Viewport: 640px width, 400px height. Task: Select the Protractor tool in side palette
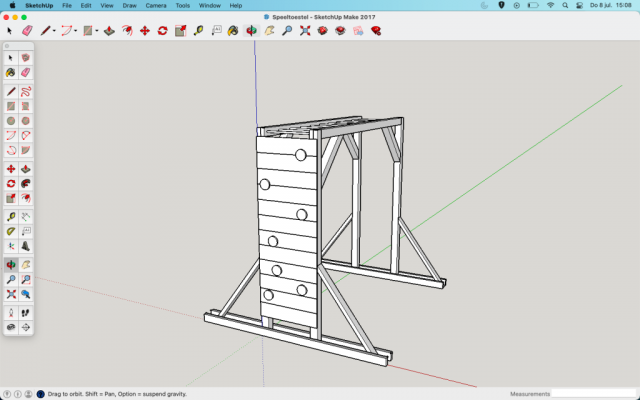11,231
